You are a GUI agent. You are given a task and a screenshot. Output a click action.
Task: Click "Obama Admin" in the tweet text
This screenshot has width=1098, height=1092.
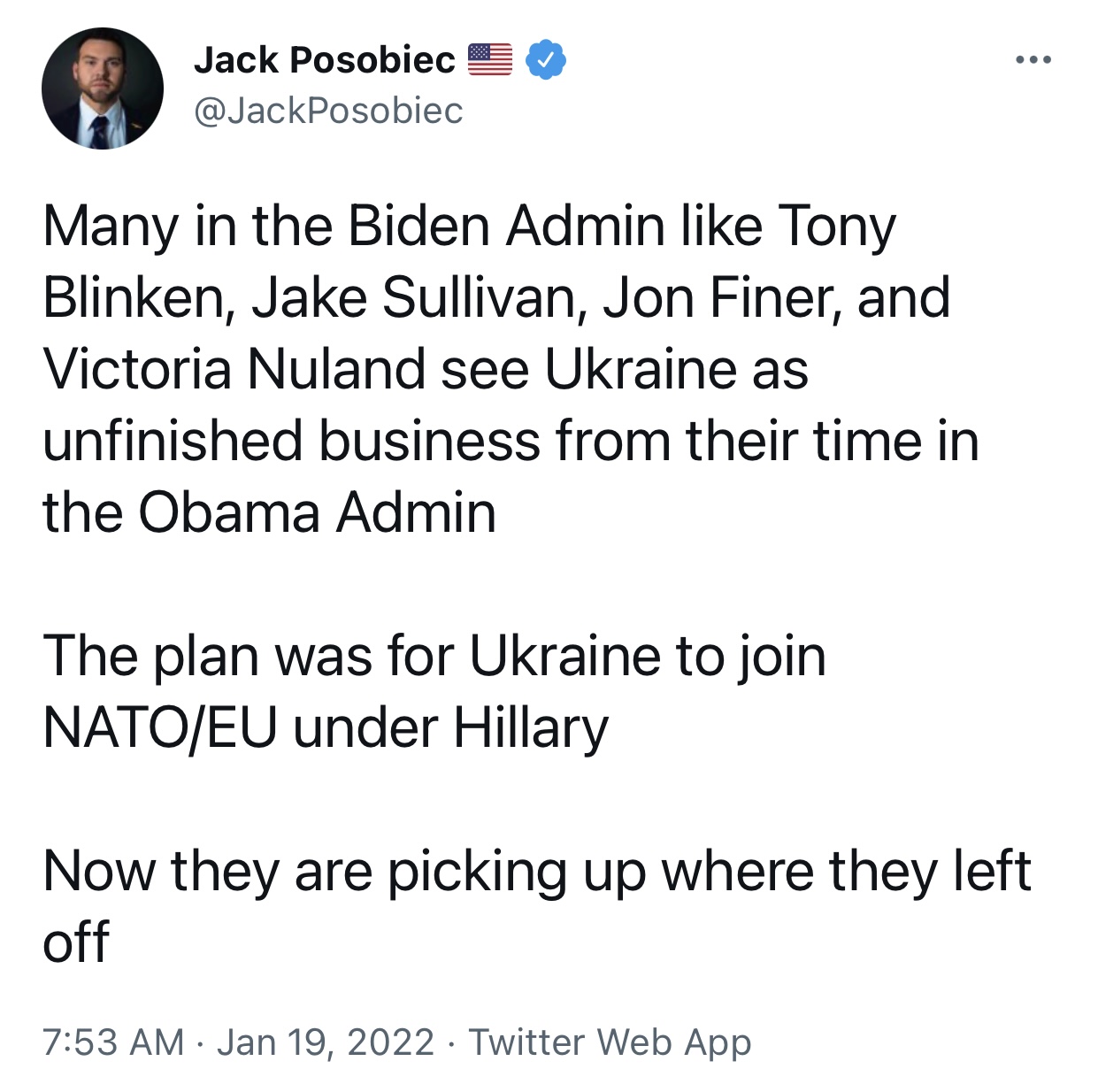[x=317, y=512]
